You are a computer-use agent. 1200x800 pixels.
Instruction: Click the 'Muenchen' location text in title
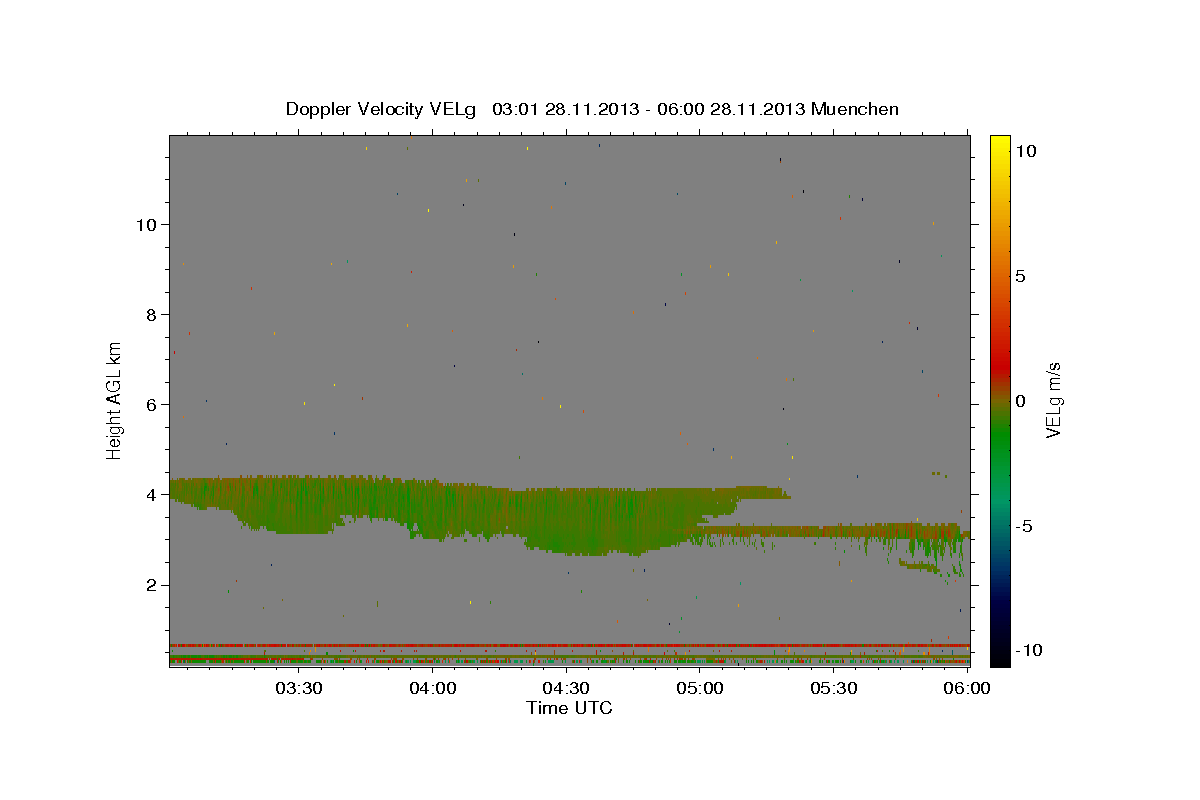pyautogui.click(x=855, y=109)
